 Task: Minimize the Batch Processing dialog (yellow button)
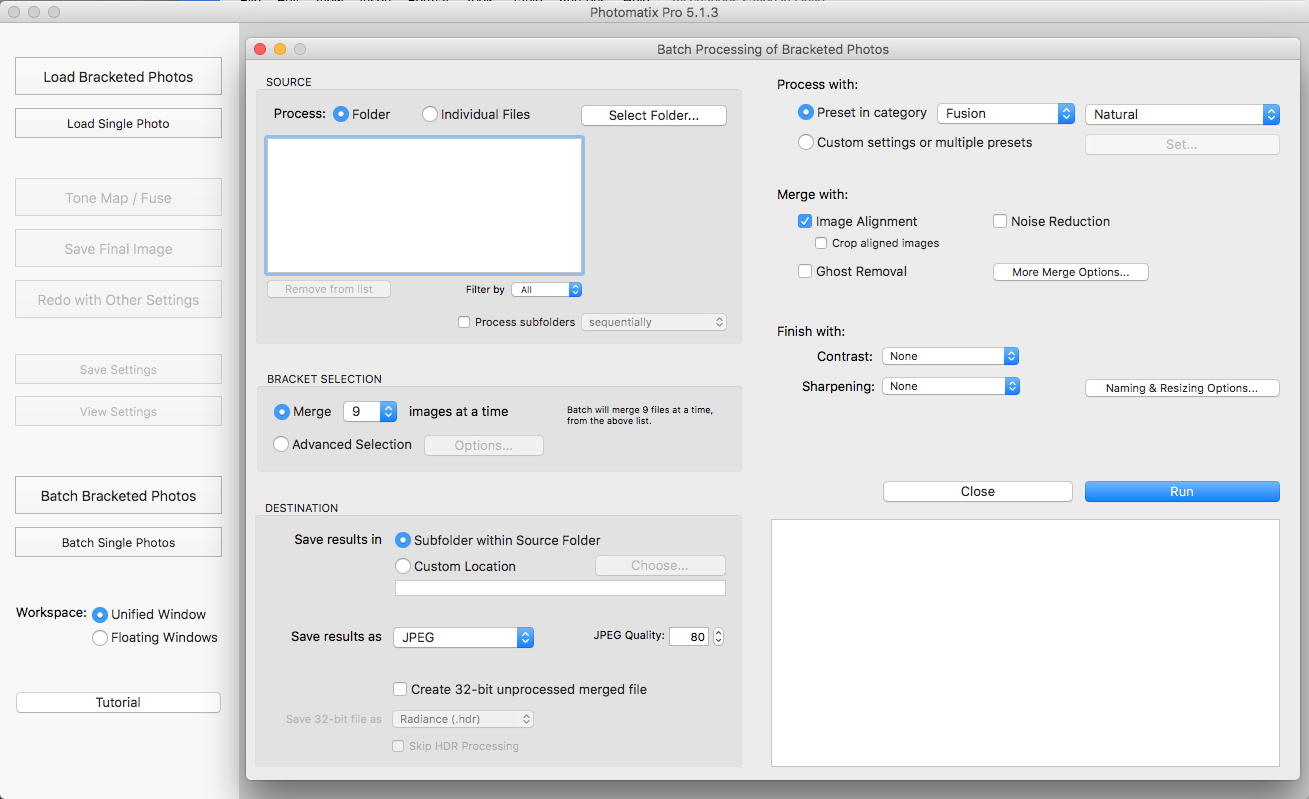[x=280, y=49]
